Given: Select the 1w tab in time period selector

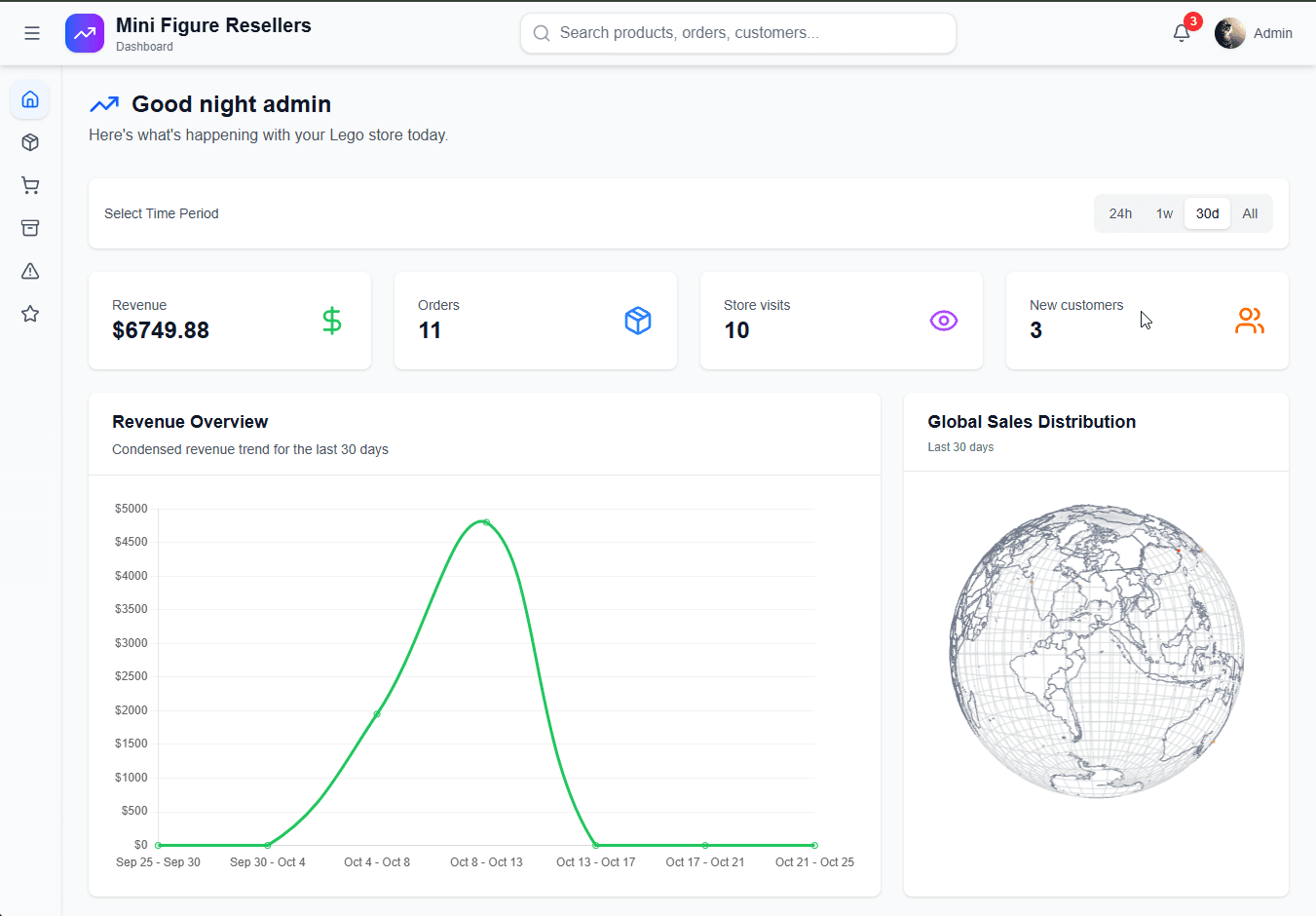Looking at the screenshot, I should click(1163, 212).
